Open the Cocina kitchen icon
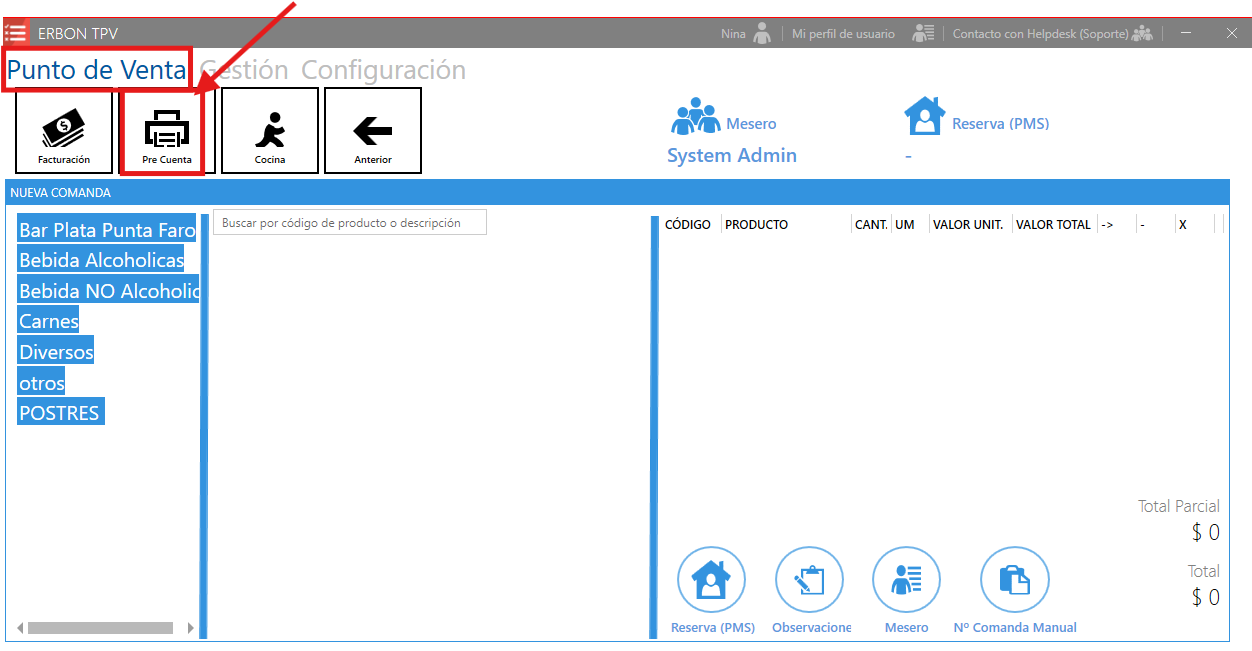Viewport: 1252px width, 651px height. tap(270, 131)
